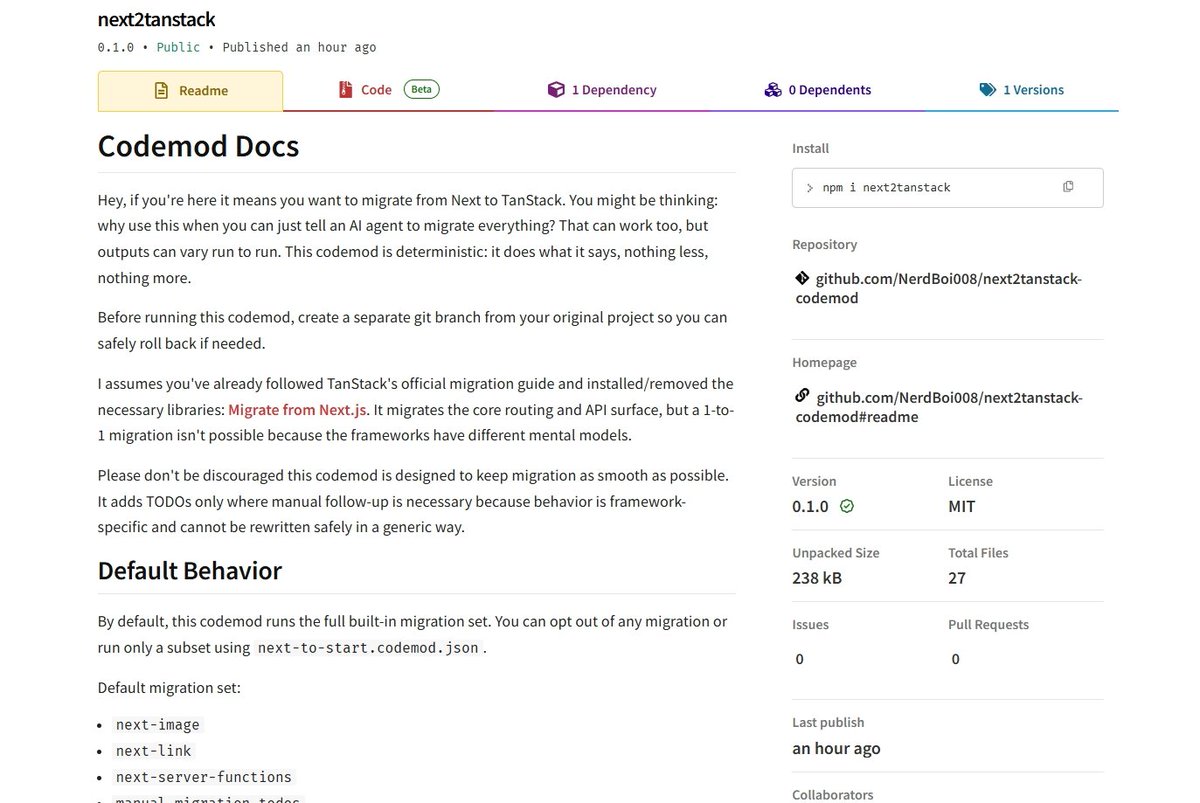Click the Codemod Docs heading
This screenshot has height=803, width=1200.
tap(198, 146)
